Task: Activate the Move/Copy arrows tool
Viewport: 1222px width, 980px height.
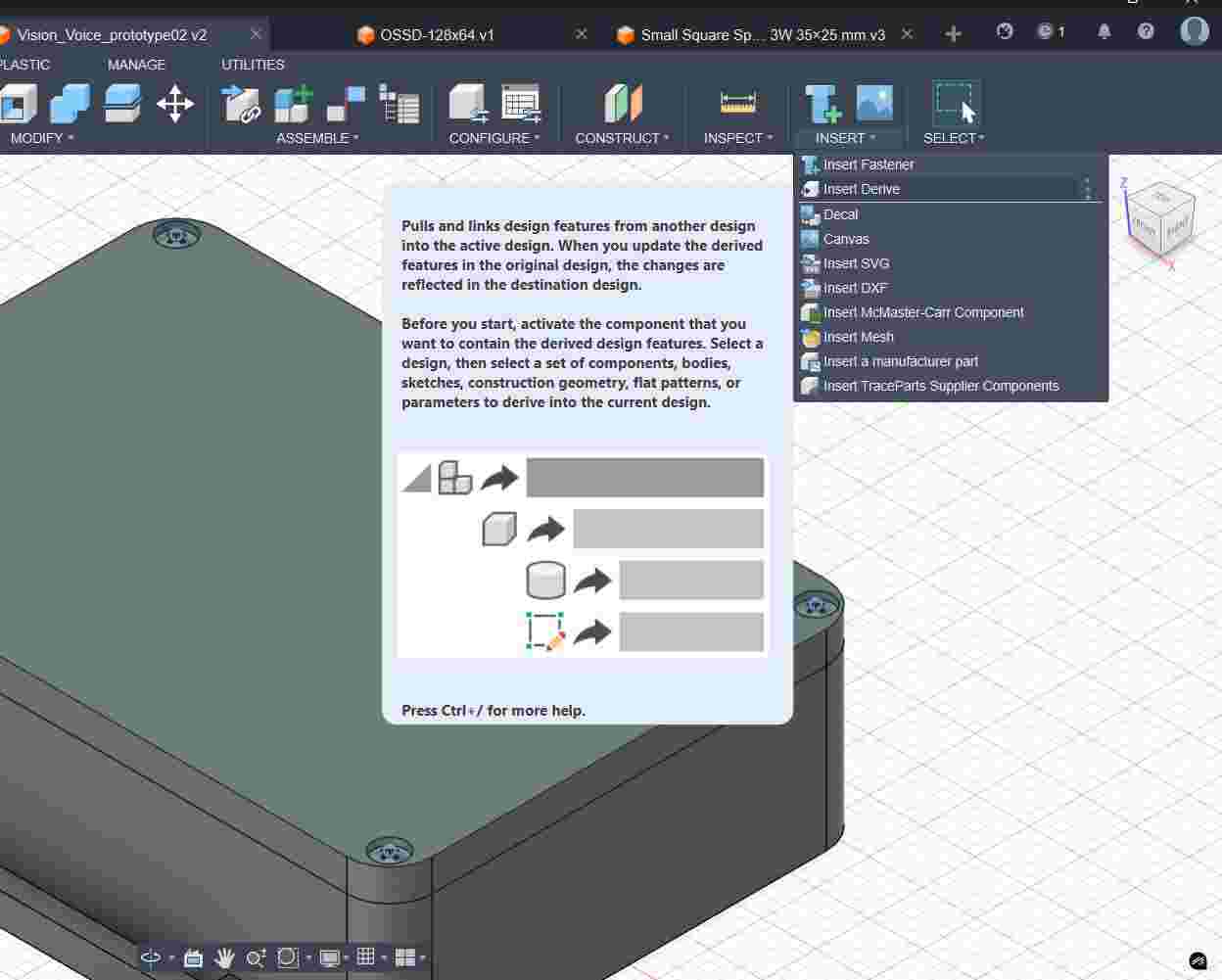Action: (175, 103)
